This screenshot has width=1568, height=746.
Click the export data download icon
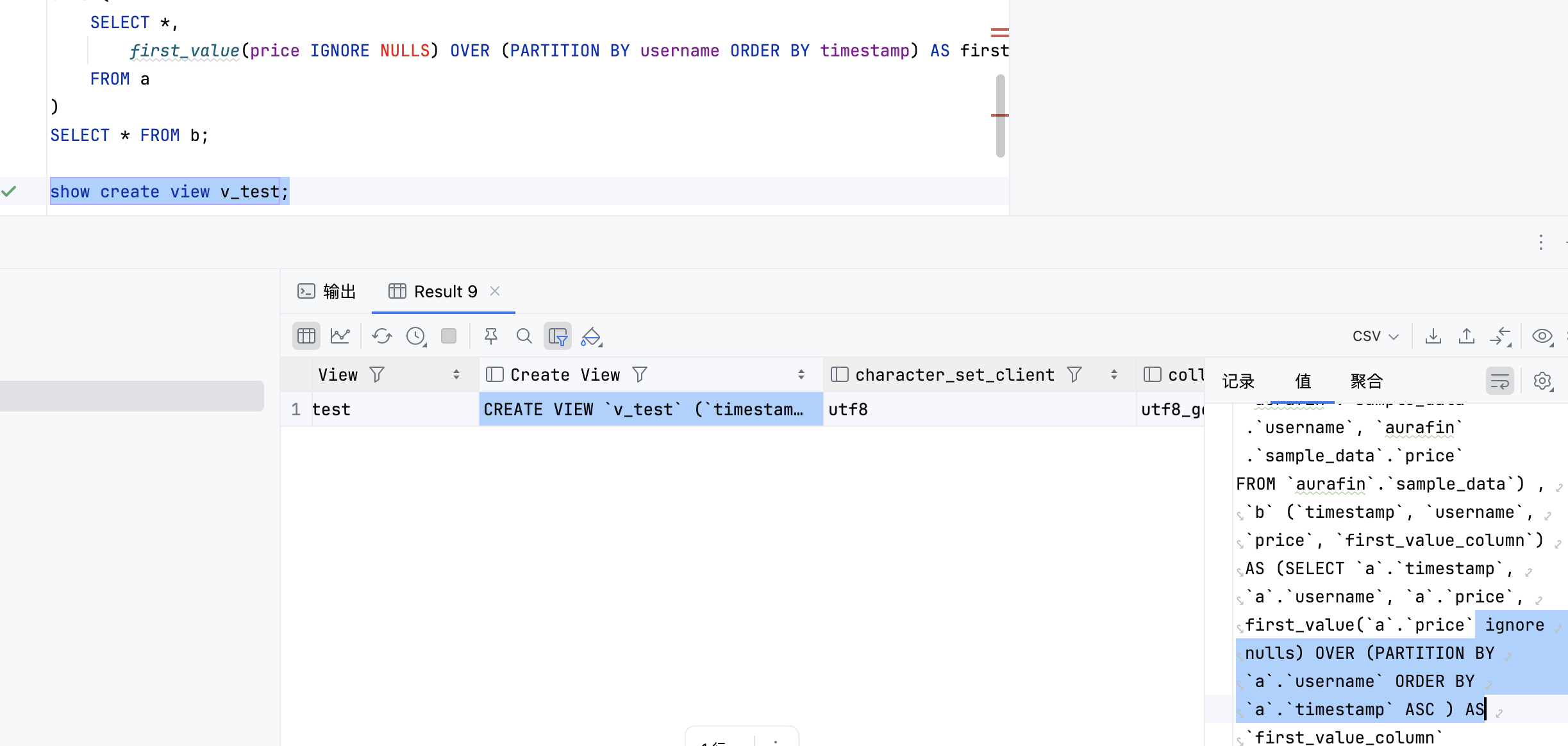point(1433,336)
